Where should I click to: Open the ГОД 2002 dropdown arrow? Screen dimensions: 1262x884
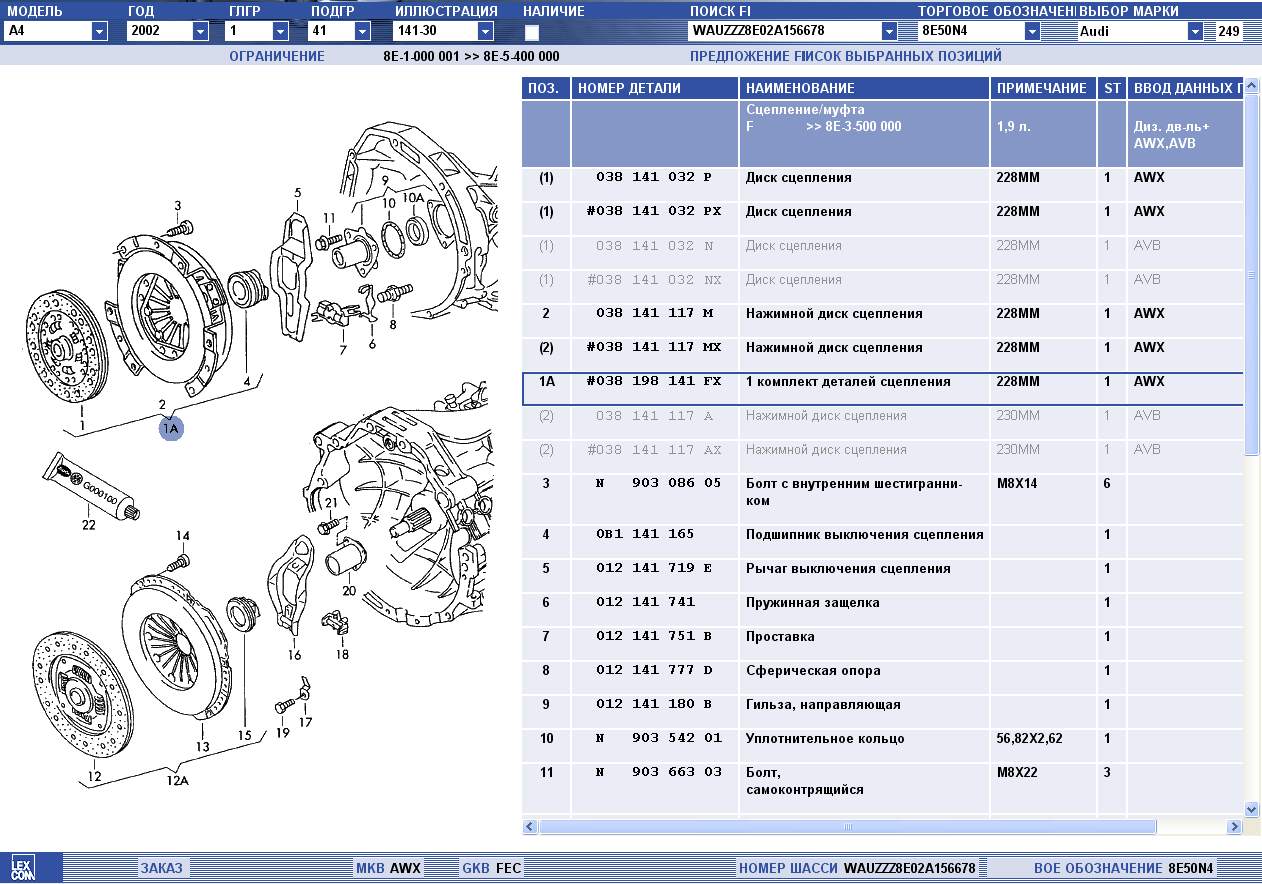coord(200,31)
